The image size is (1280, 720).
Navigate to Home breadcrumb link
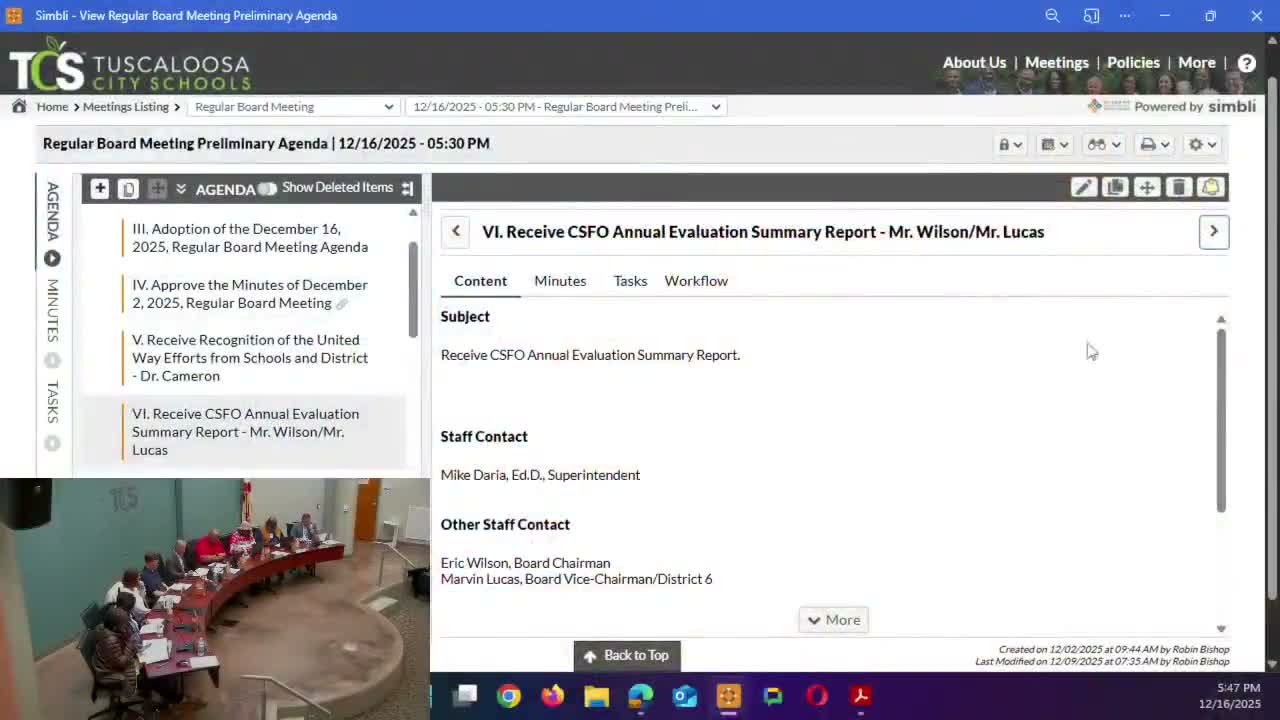coord(52,107)
